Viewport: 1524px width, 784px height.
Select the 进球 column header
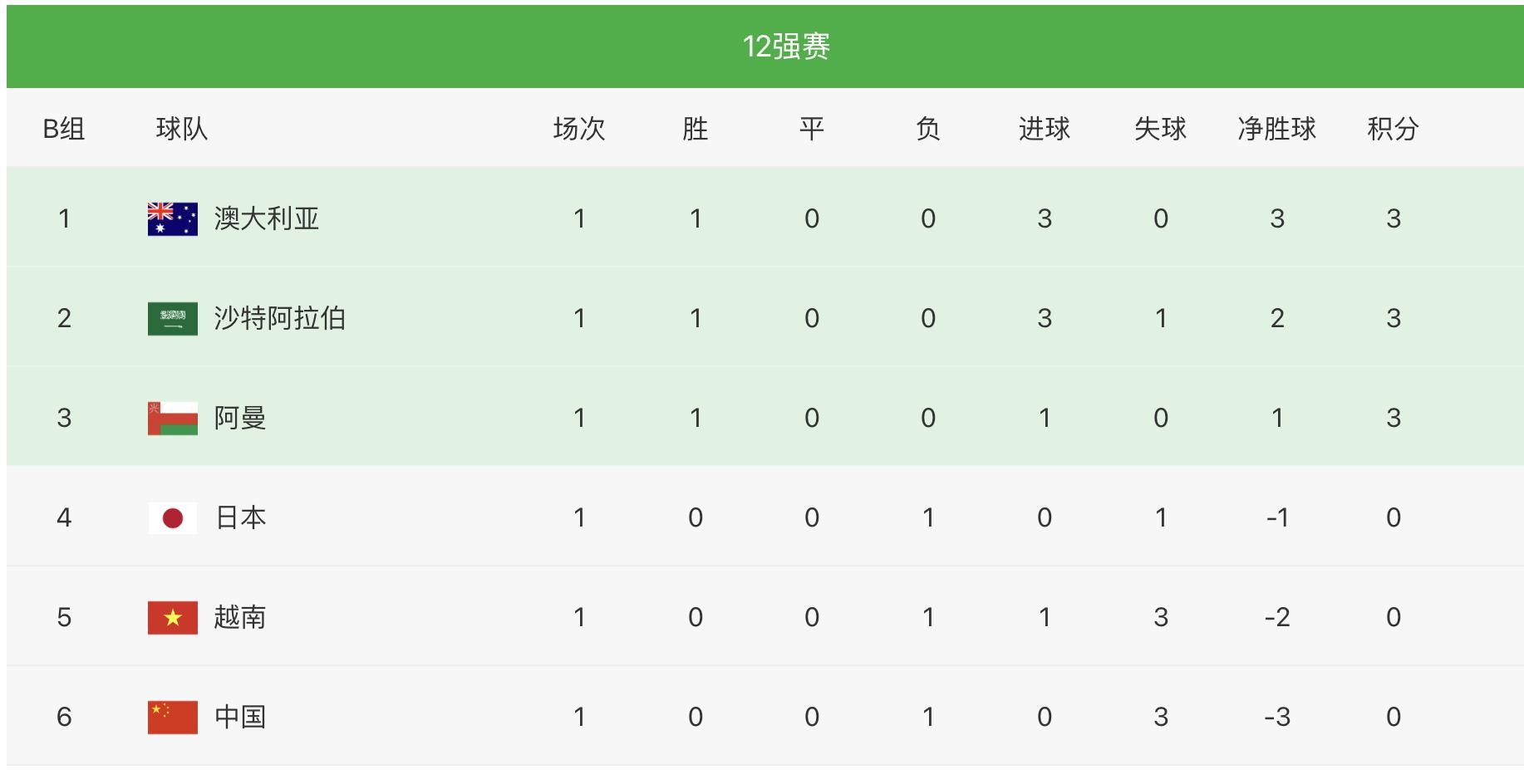[1045, 129]
